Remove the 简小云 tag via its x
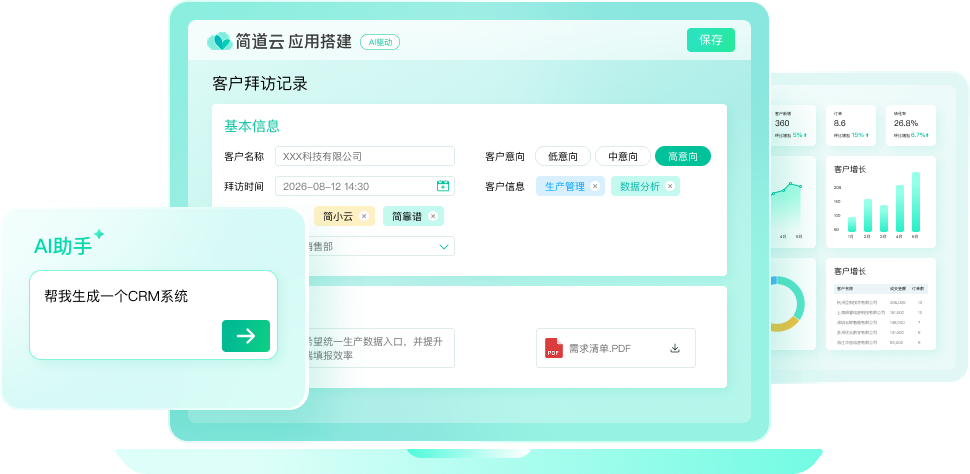 (364, 216)
